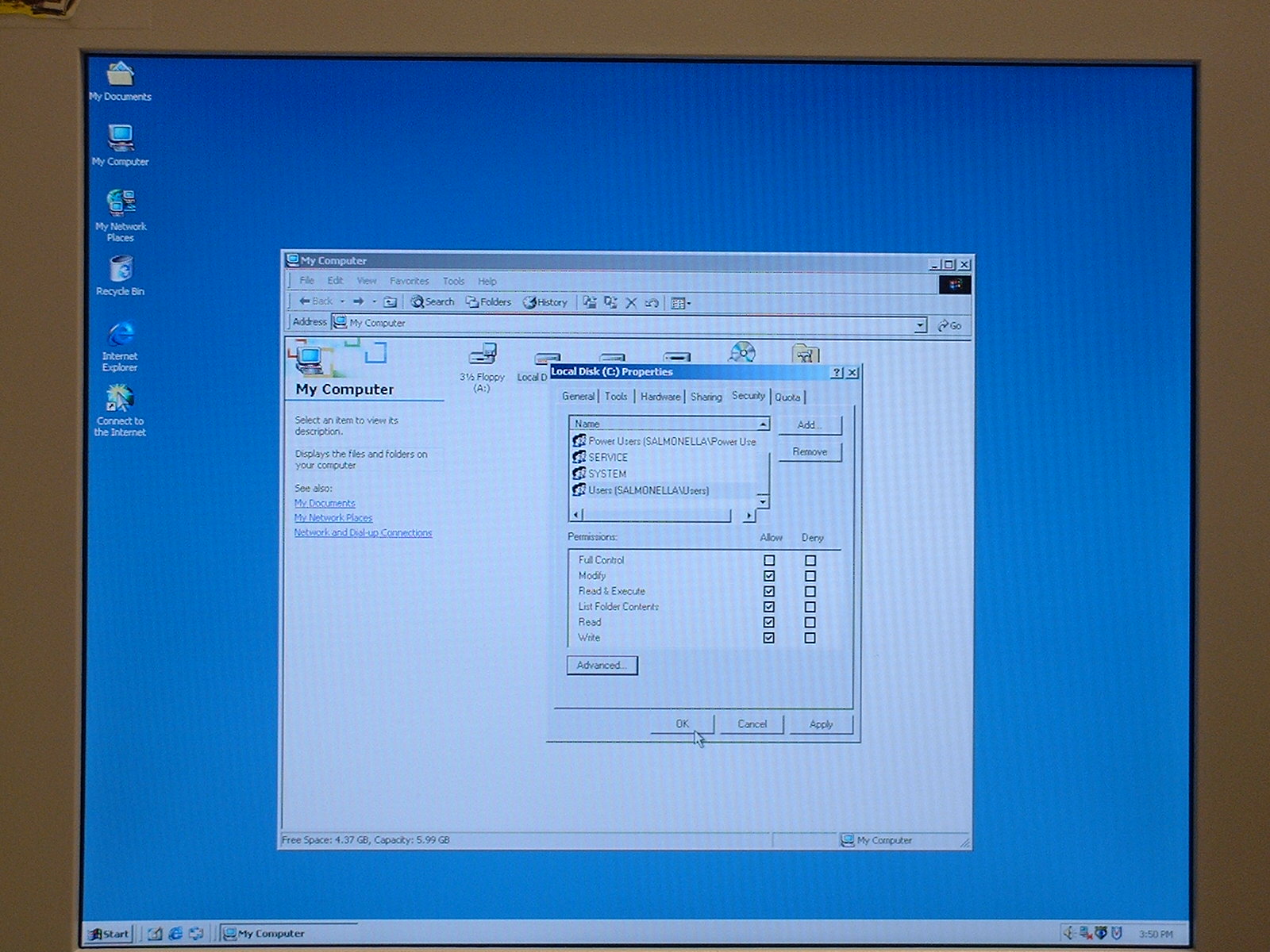1270x952 pixels.
Task: Open the Favorites menu
Action: (409, 281)
